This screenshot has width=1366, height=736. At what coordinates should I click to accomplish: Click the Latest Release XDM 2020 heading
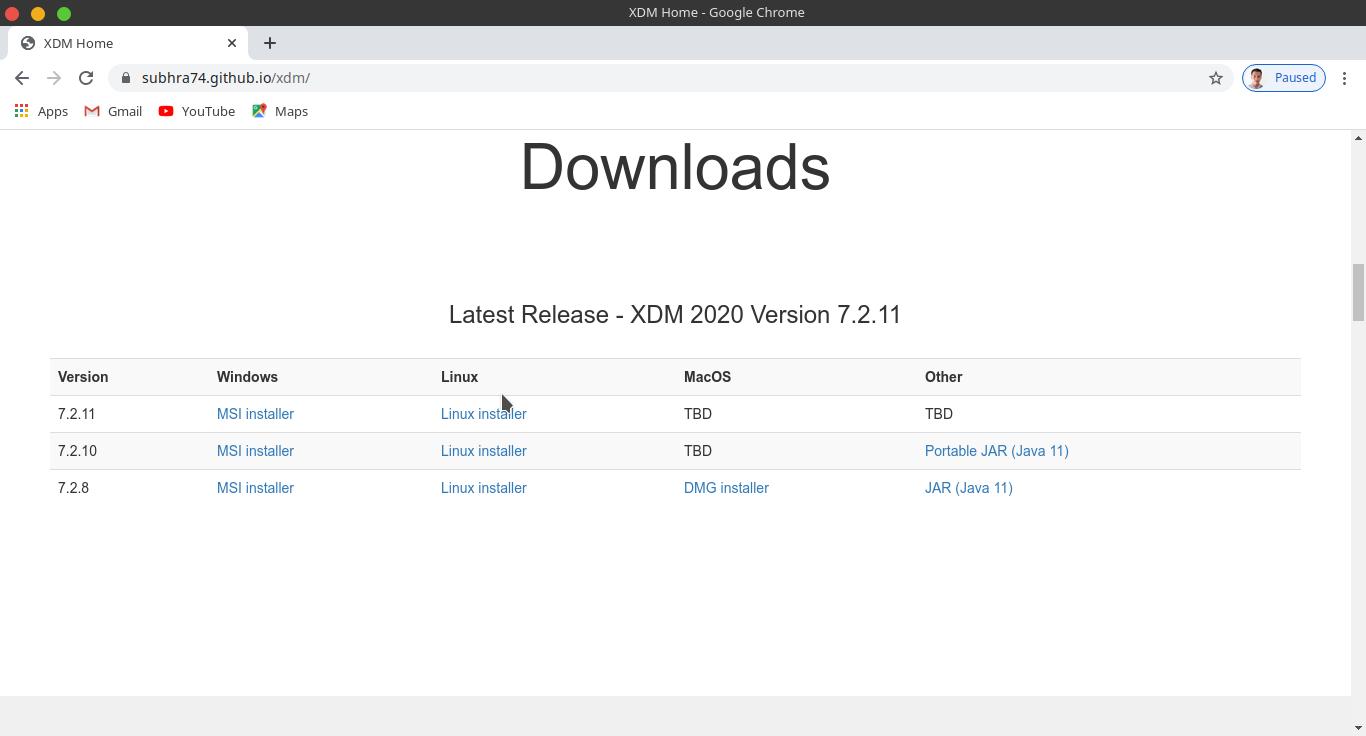[x=675, y=315]
